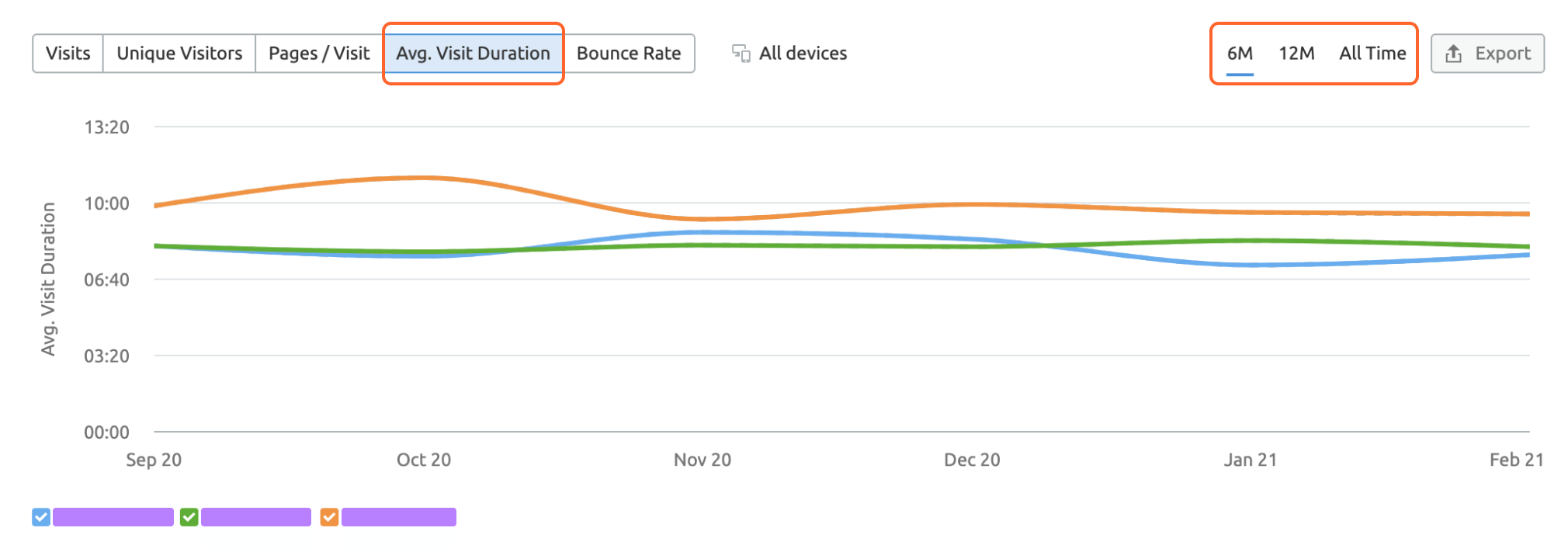Click the Feb 21 x-axis label
This screenshot has width=1568, height=559.
1516,460
